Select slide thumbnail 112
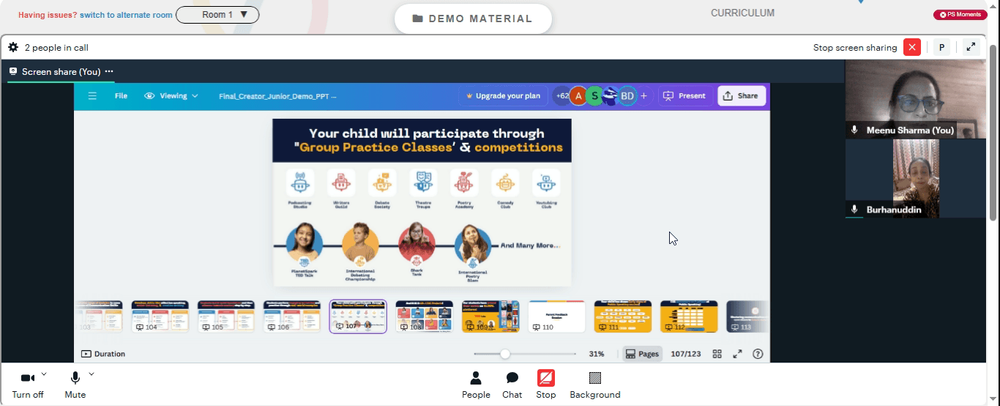 click(x=689, y=316)
